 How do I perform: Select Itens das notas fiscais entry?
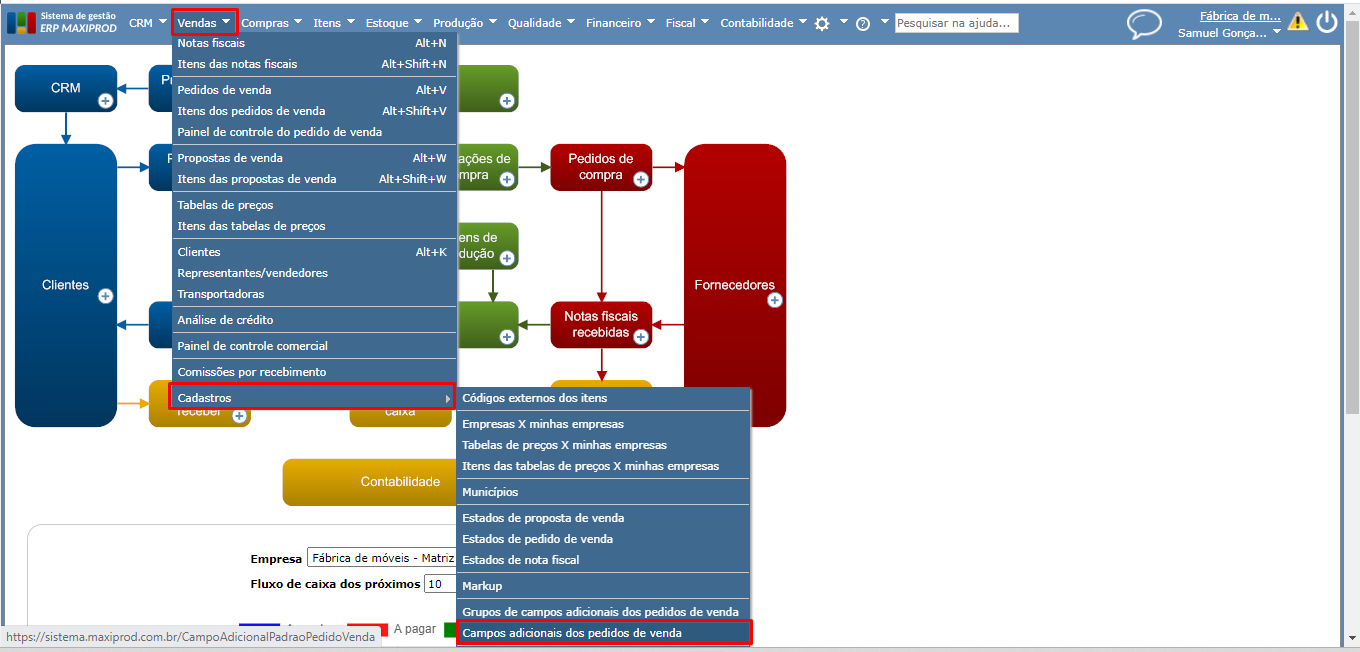pos(314,64)
